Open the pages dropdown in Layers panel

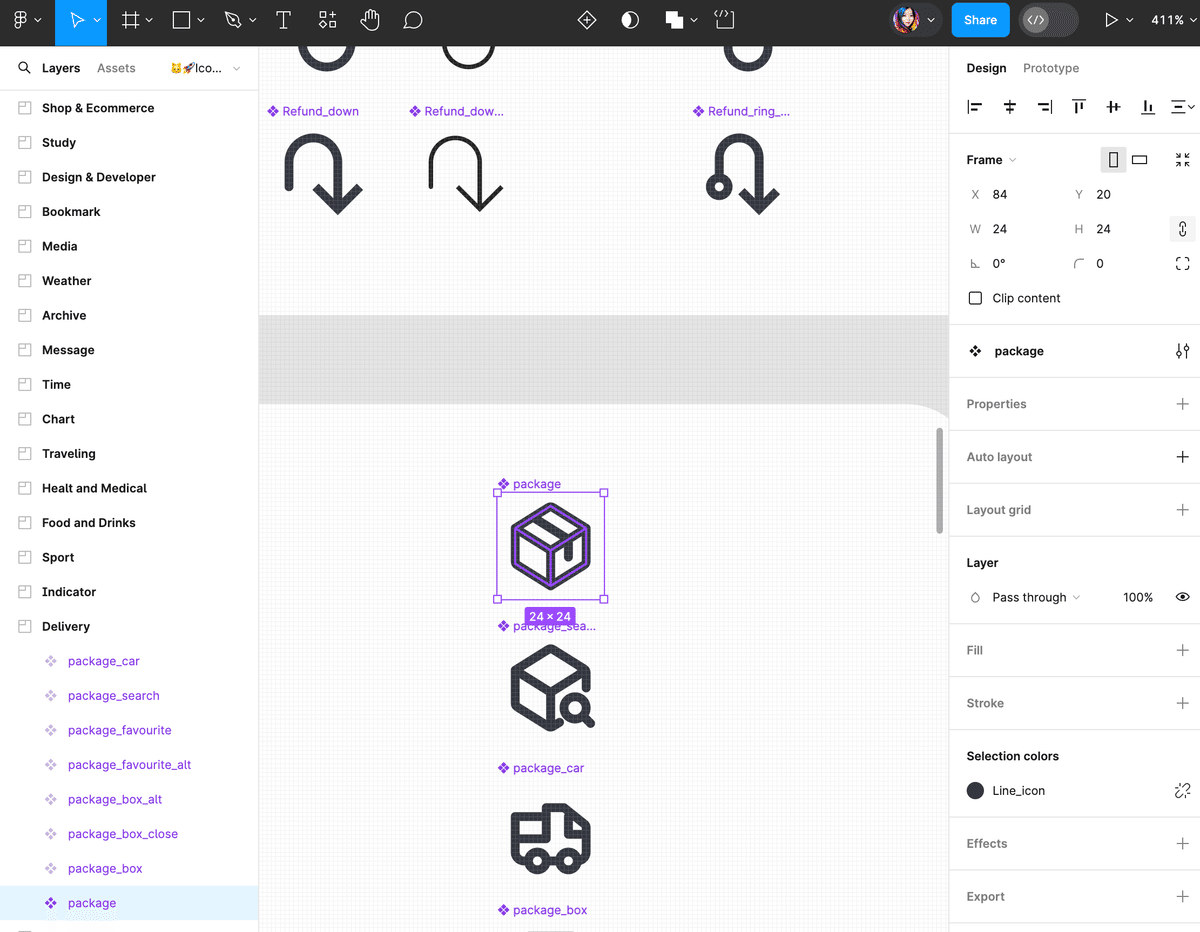(206, 68)
